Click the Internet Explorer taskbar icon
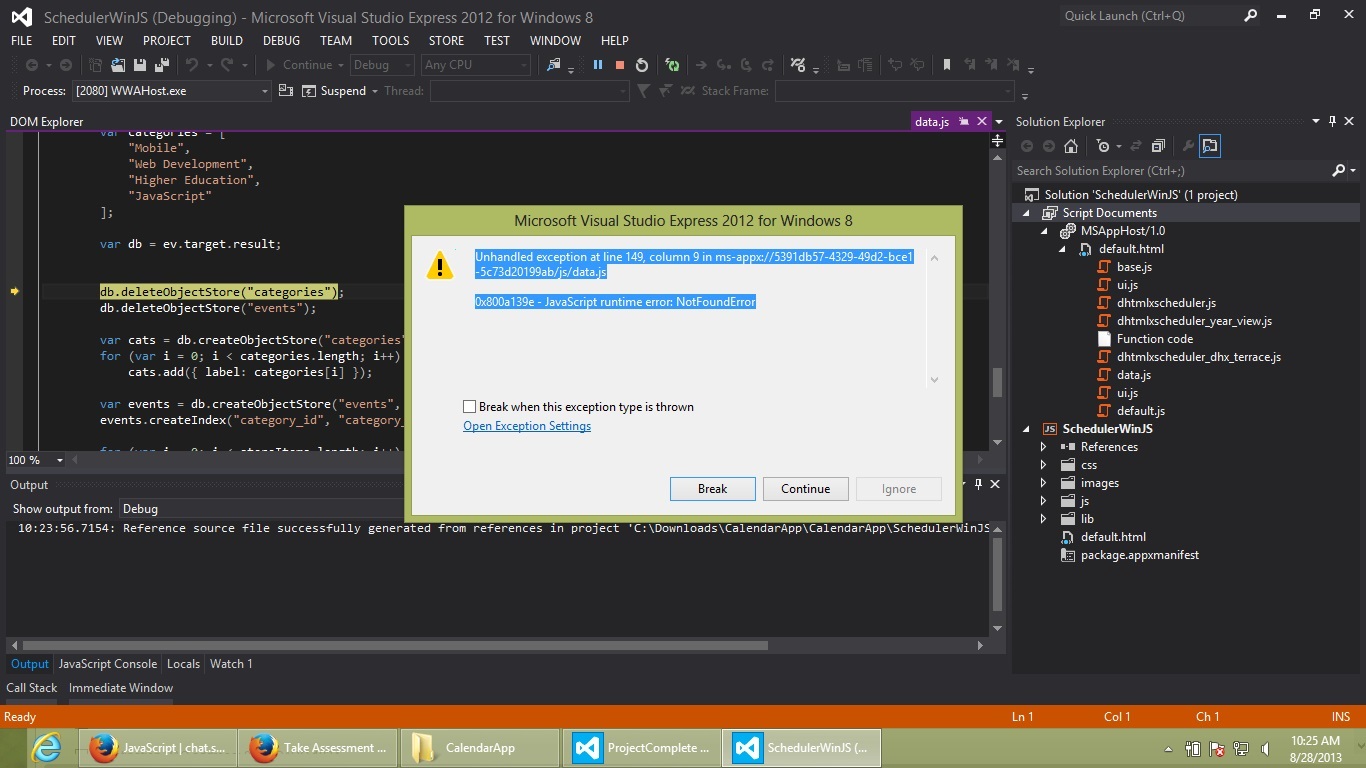1366x768 pixels. click(46, 748)
